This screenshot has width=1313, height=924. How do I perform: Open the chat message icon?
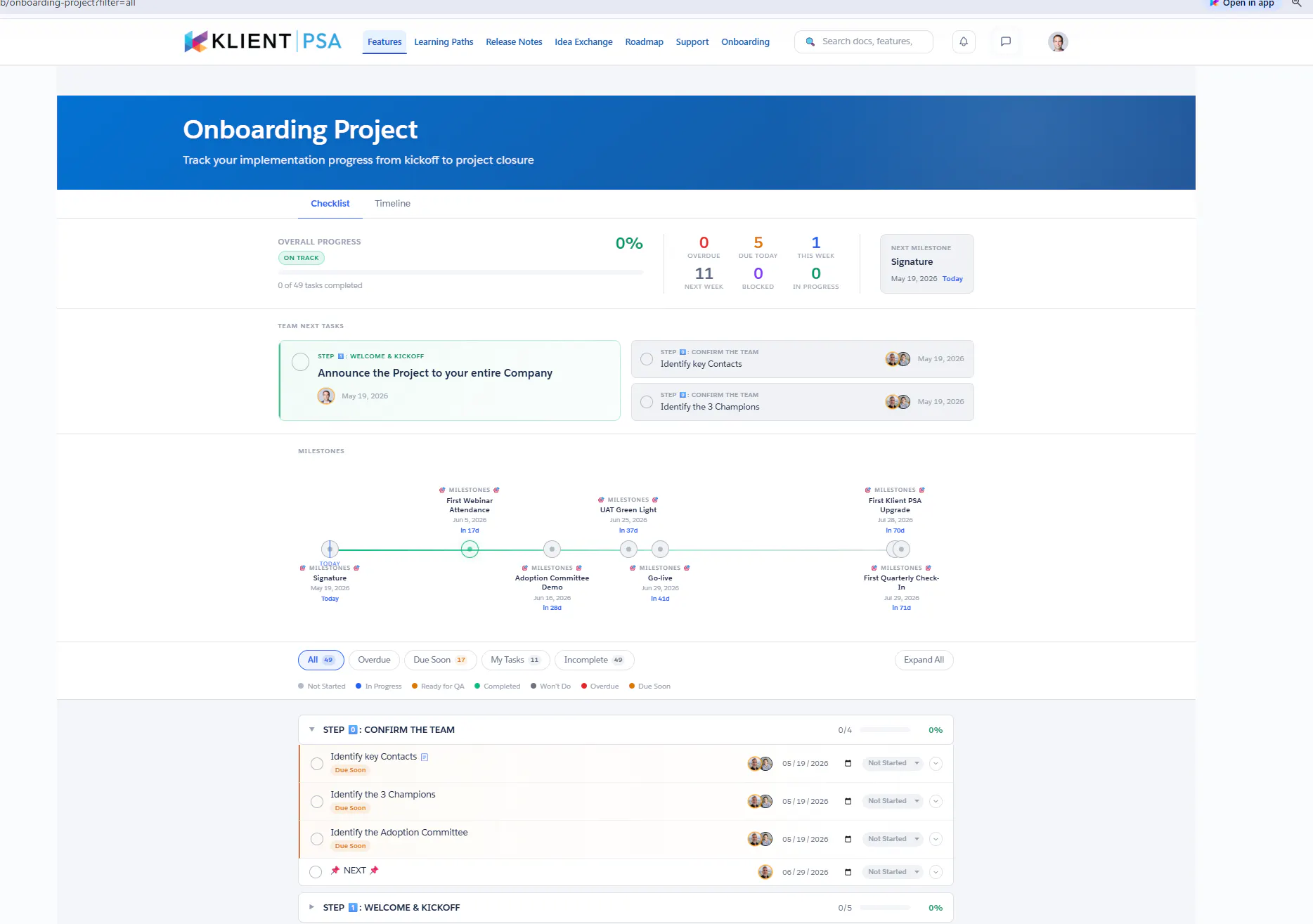click(x=1006, y=41)
